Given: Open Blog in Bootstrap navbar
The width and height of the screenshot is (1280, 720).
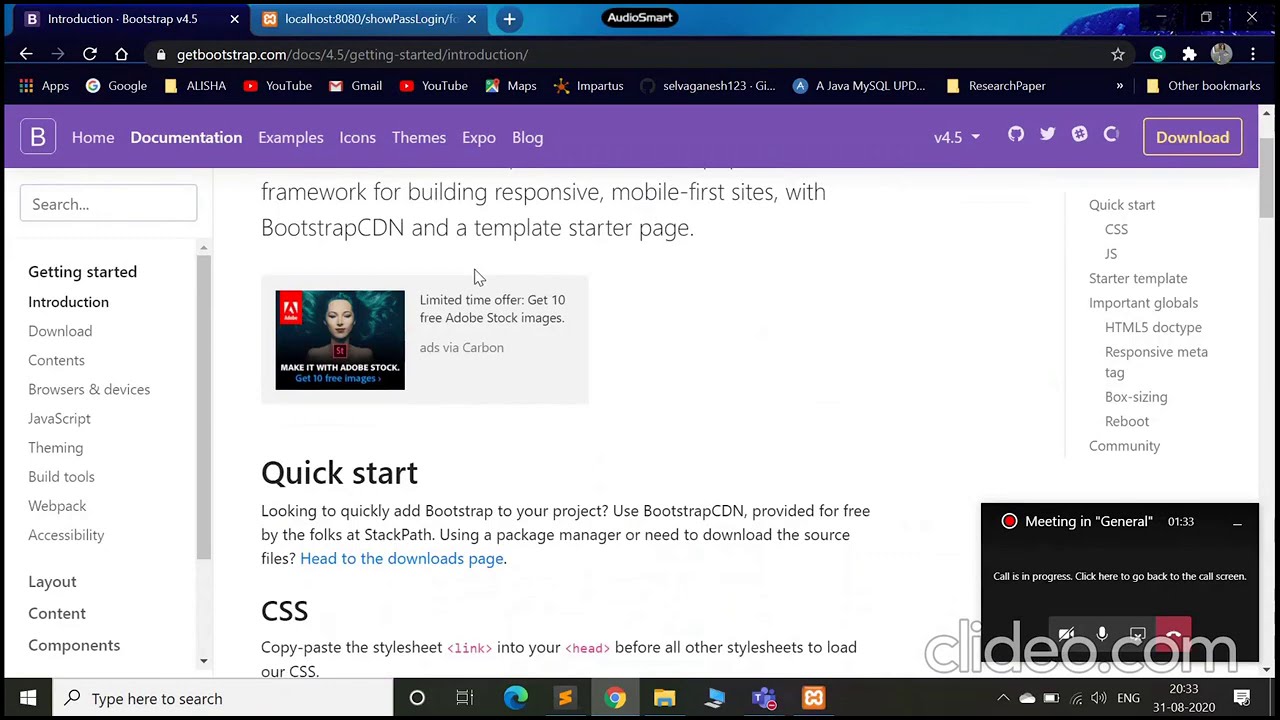Looking at the screenshot, I should pos(528,137).
